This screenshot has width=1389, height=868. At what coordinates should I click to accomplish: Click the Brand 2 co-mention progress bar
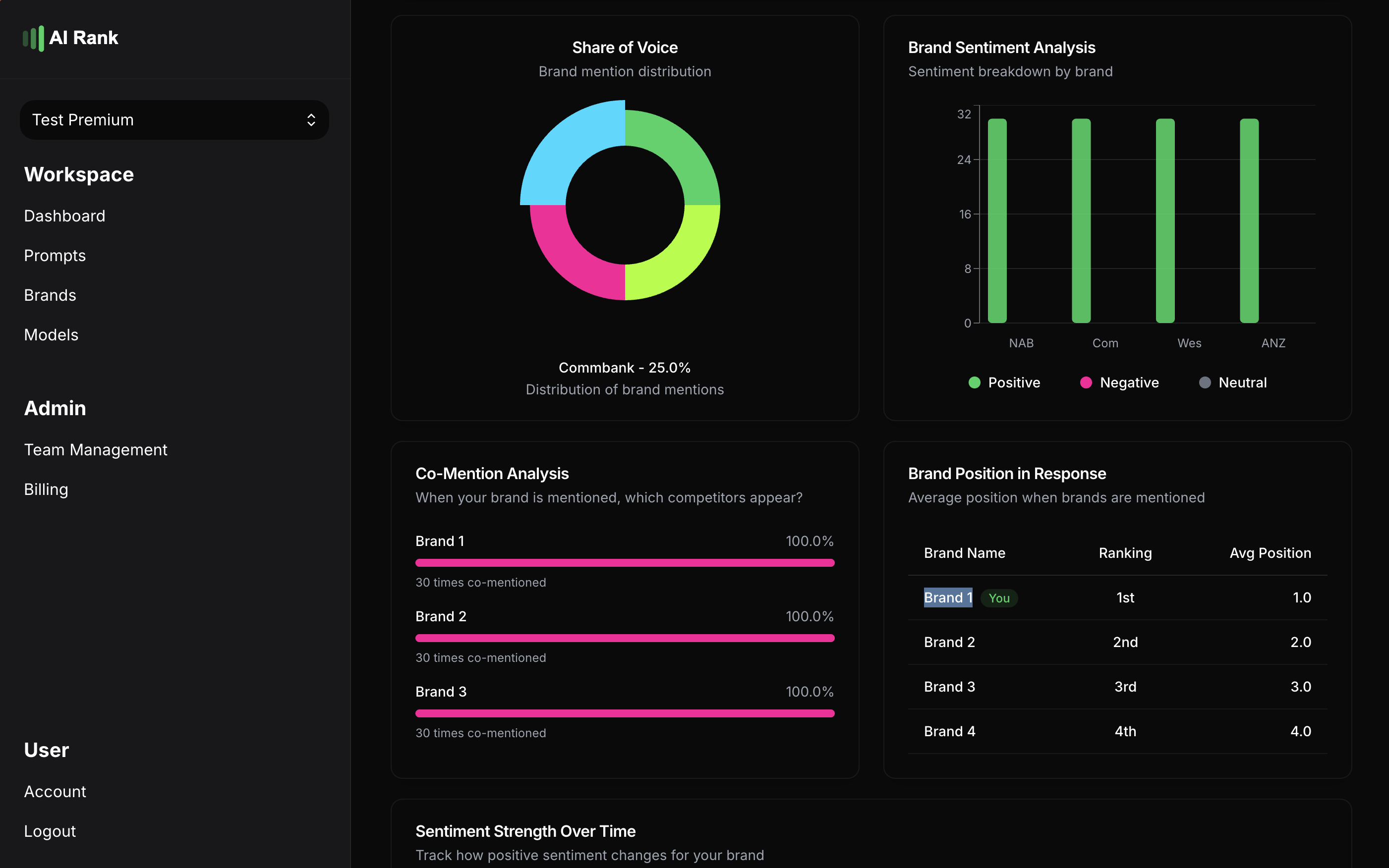coord(625,638)
